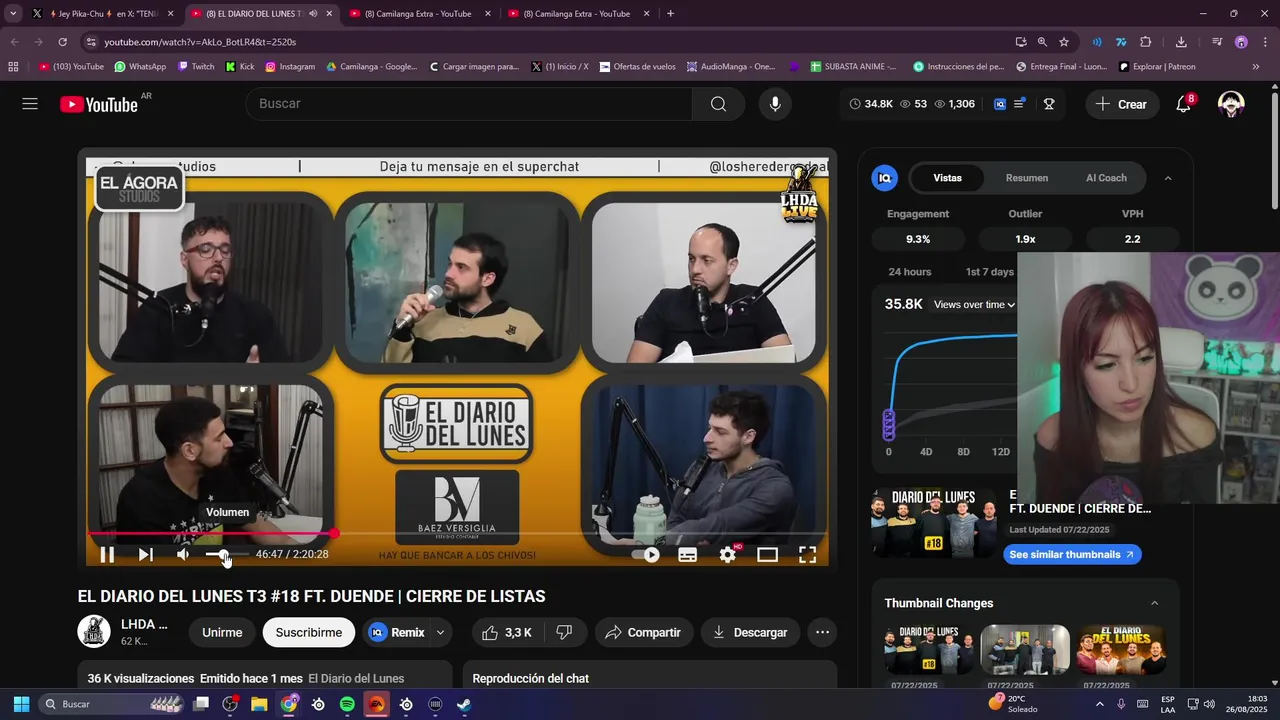Toggle subtitles in the video player
The width and height of the screenshot is (1280, 720).
coord(688,554)
